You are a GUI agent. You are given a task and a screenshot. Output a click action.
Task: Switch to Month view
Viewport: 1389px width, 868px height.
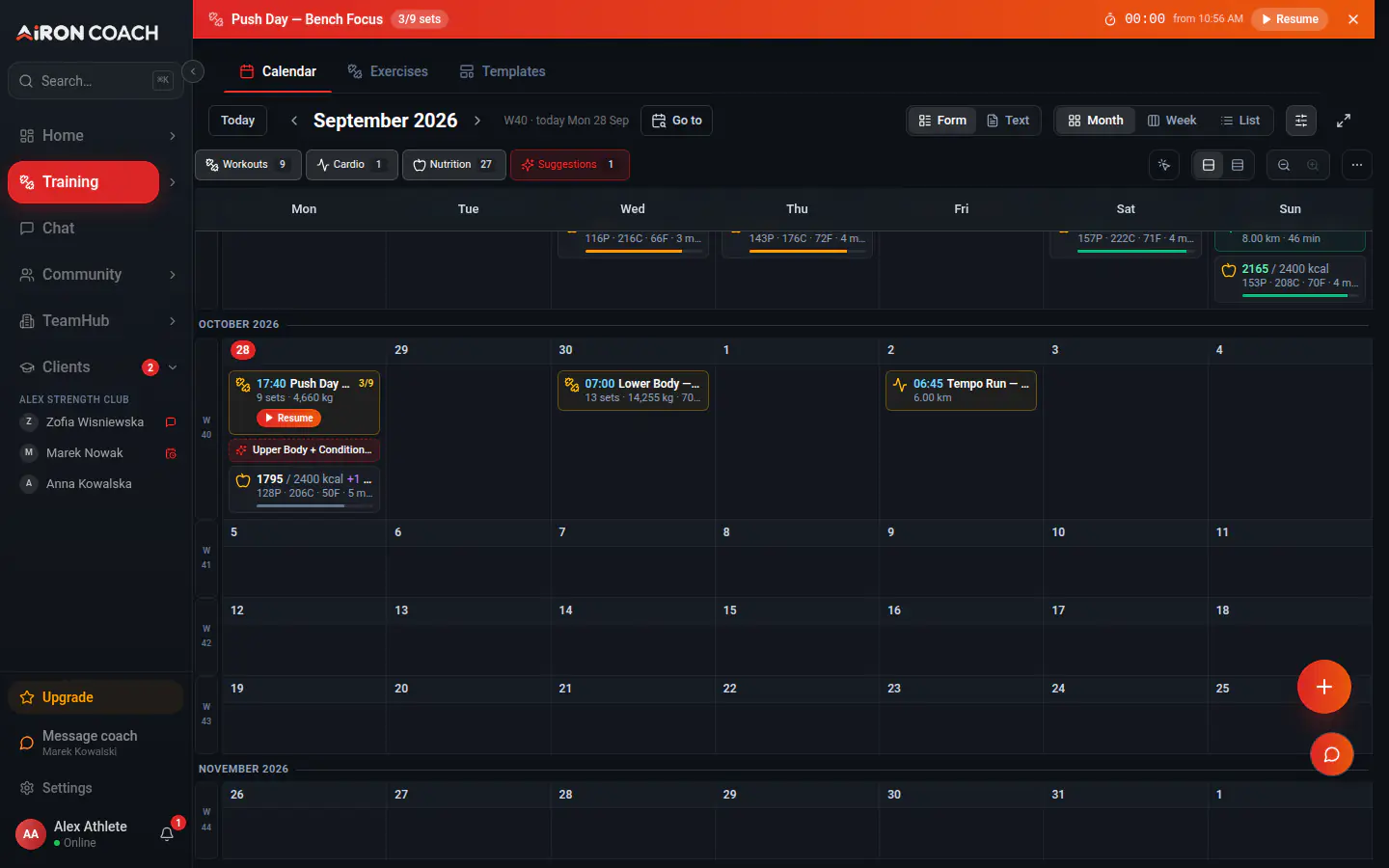pyautogui.click(x=1096, y=121)
